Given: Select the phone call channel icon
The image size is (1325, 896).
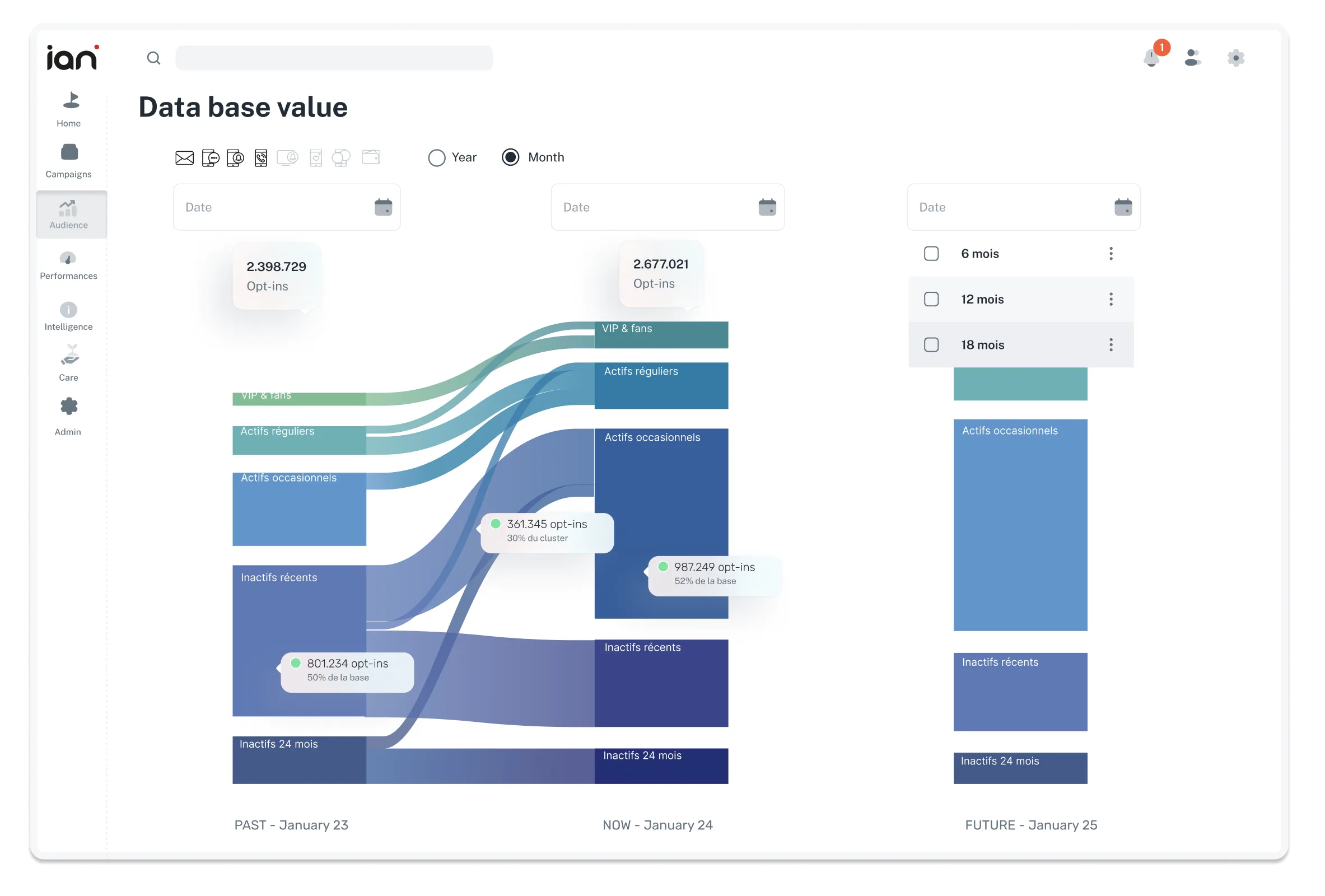Looking at the screenshot, I should pos(260,158).
